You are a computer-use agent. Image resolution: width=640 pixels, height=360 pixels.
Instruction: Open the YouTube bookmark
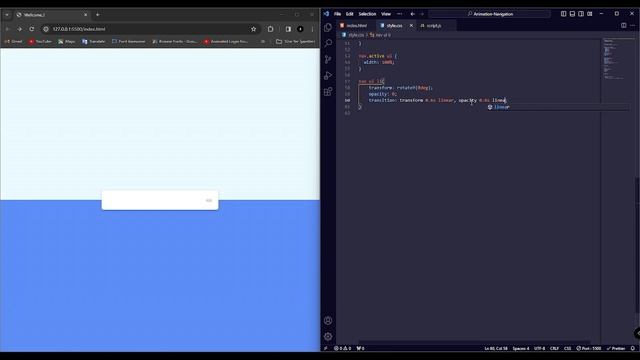coord(40,41)
